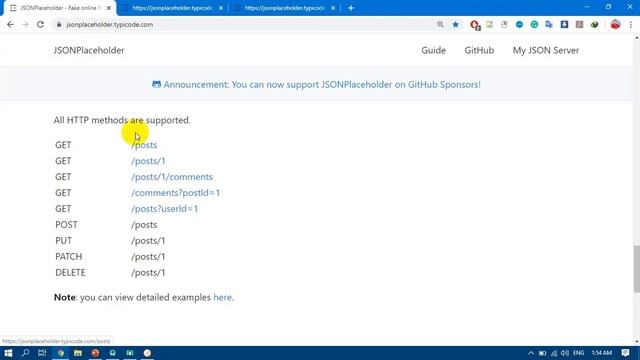Click the DELETE method label

70,272
